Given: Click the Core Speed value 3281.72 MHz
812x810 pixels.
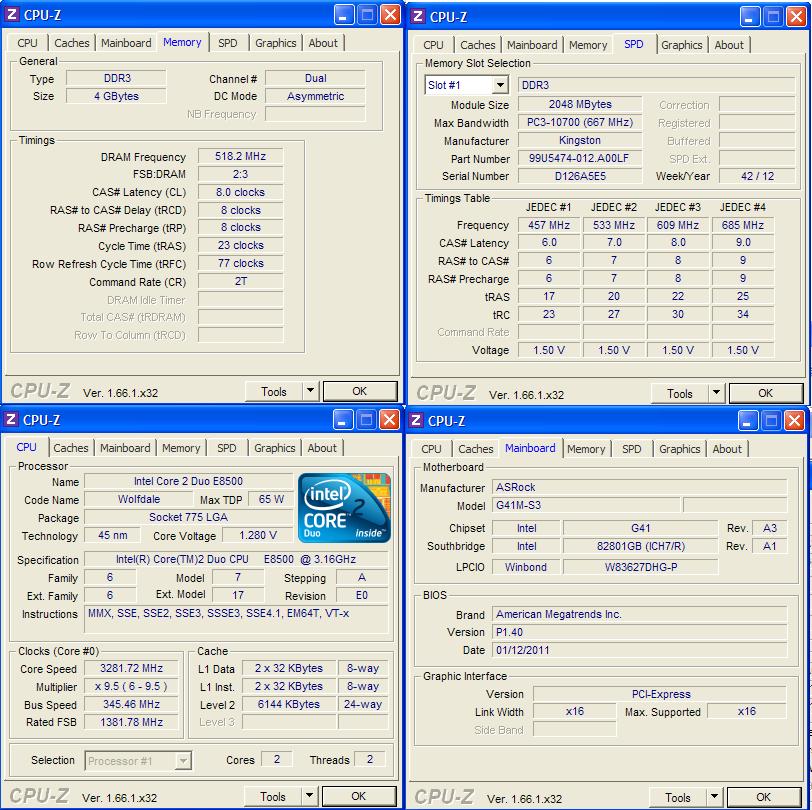Looking at the screenshot, I should [132, 668].
